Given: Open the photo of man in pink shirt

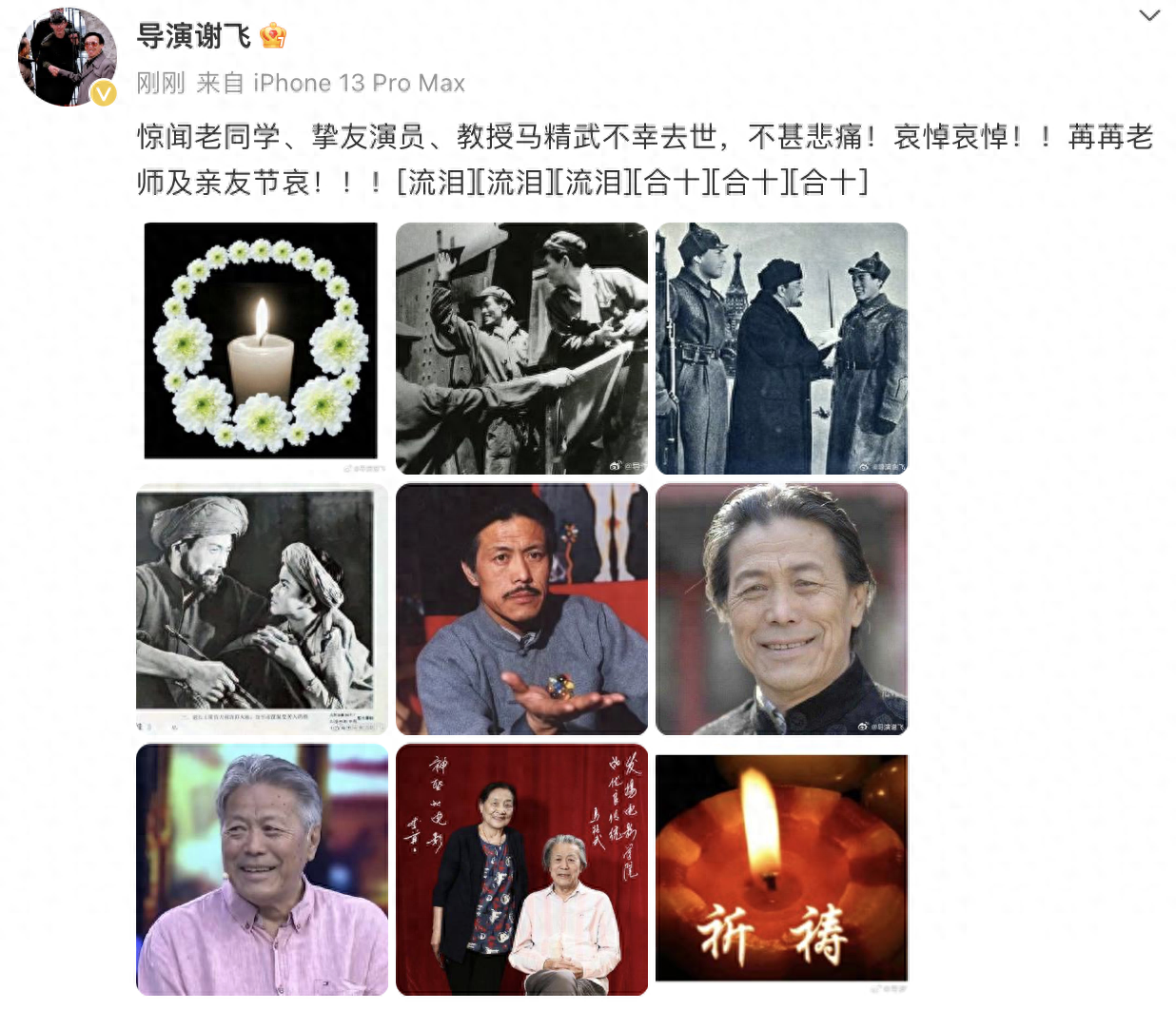Looking at the screenshot, I should [x=262, y=869].
